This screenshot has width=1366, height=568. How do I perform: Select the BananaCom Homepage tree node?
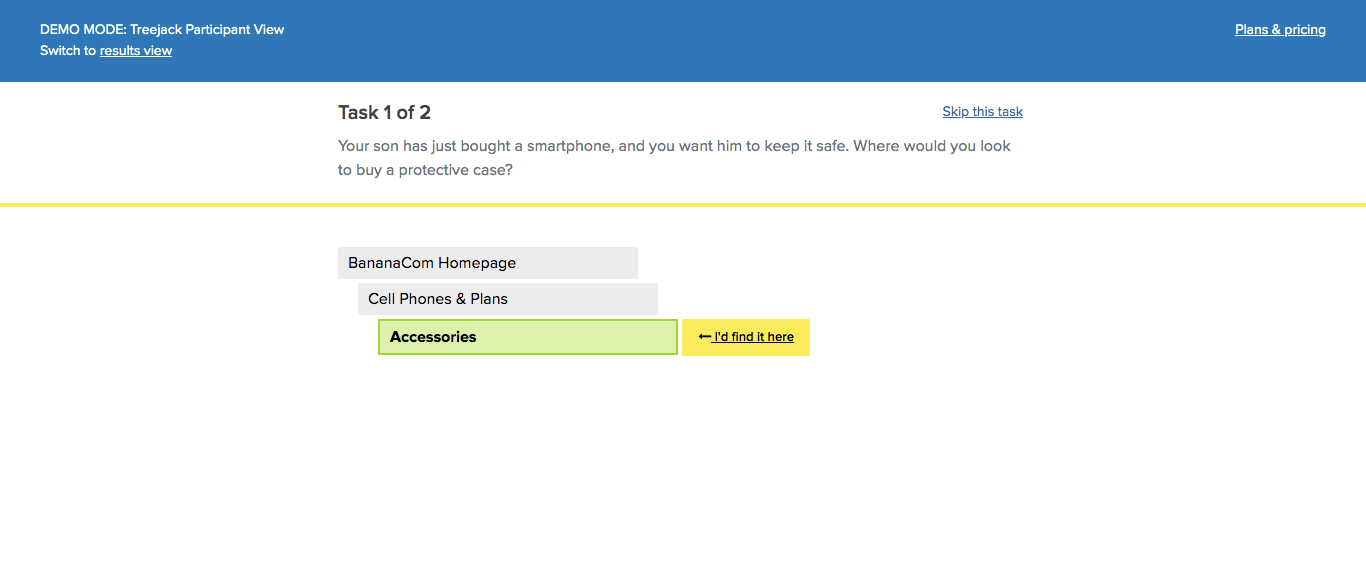(488, 263)
